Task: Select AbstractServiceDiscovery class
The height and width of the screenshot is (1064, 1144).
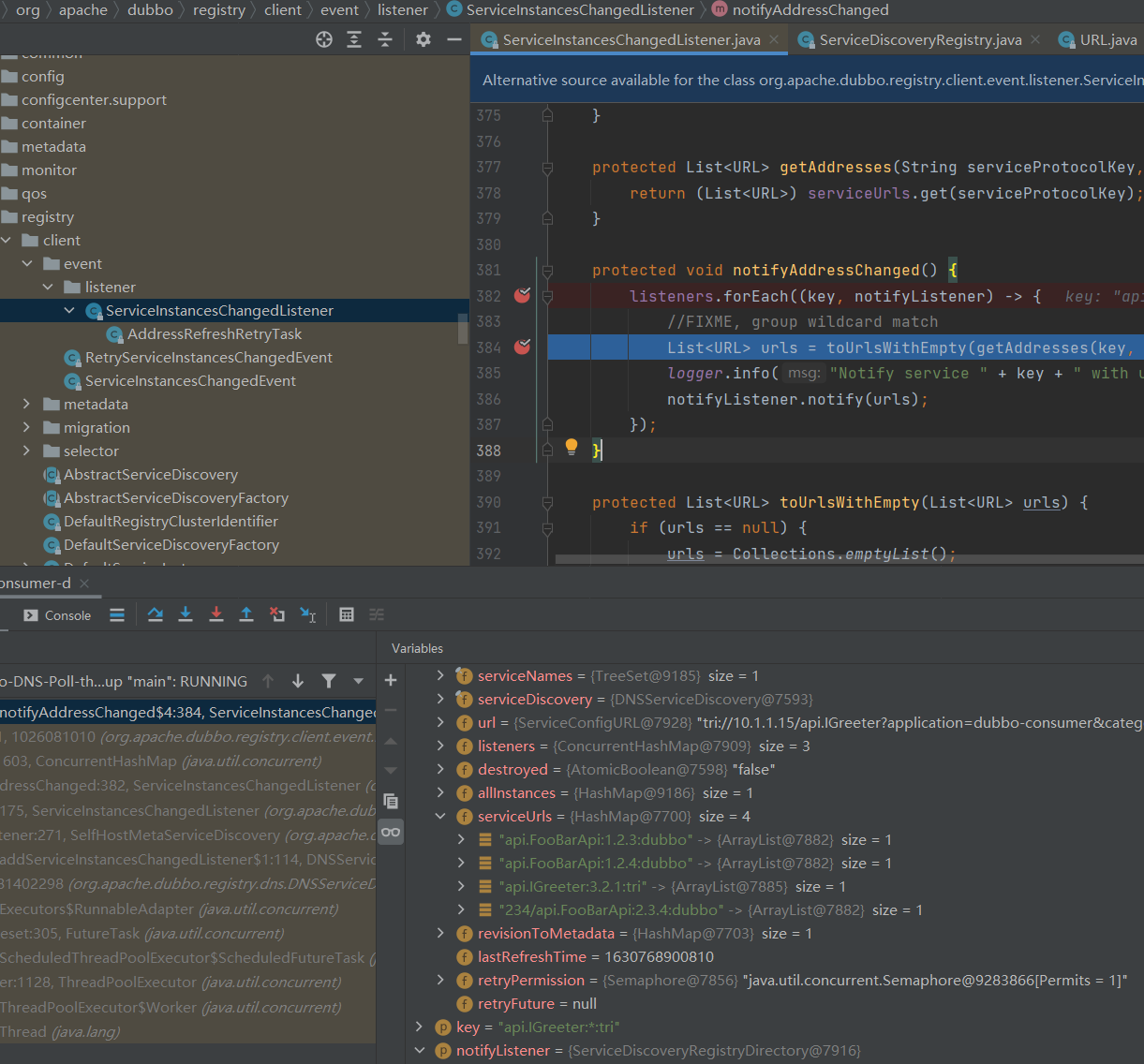Action: coord(151,474)
